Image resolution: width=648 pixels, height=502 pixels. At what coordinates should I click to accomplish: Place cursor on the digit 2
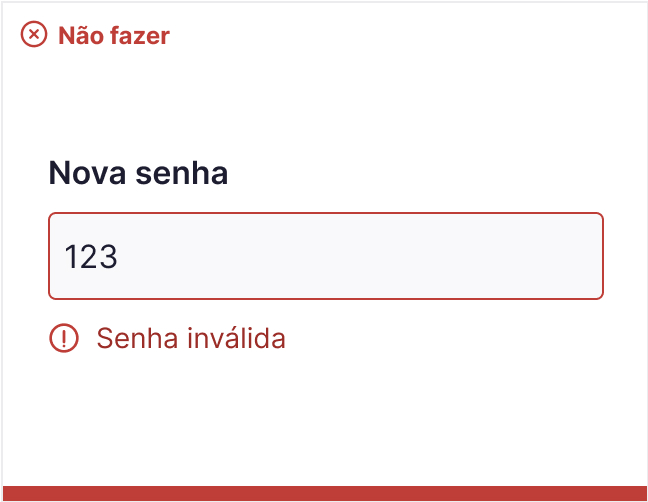click(x=89, y=257)
